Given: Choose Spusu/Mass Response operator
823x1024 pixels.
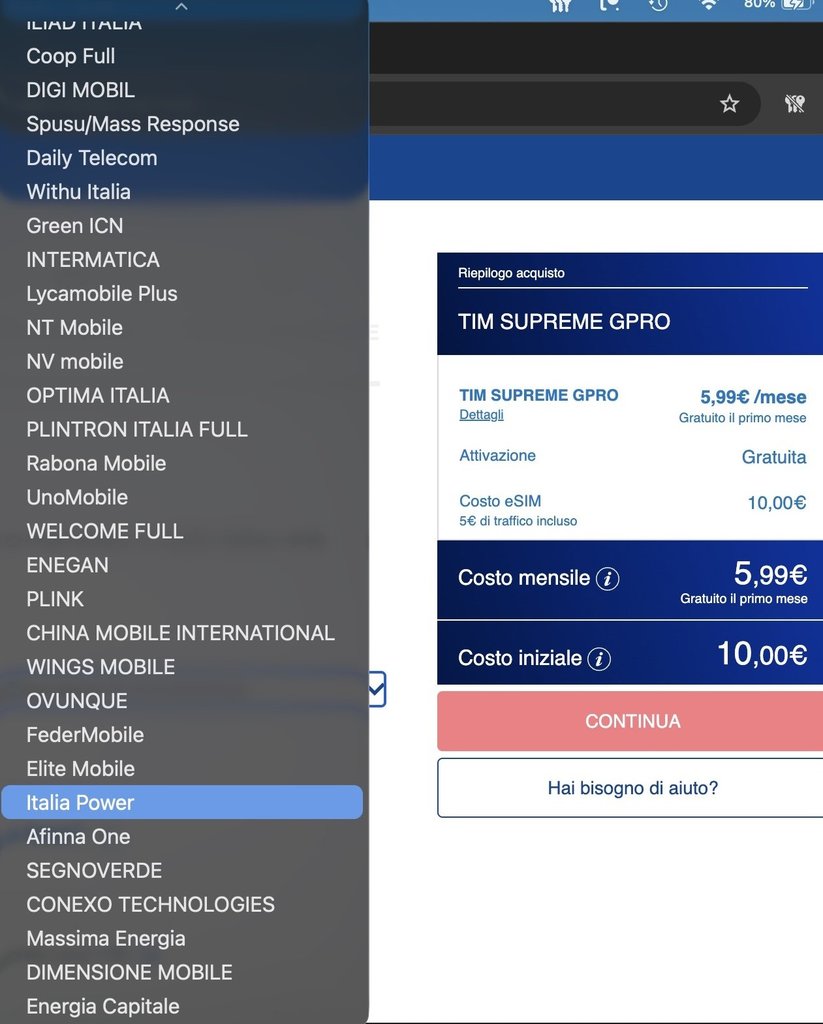Looking at the screenshot, I should (133, 124).
